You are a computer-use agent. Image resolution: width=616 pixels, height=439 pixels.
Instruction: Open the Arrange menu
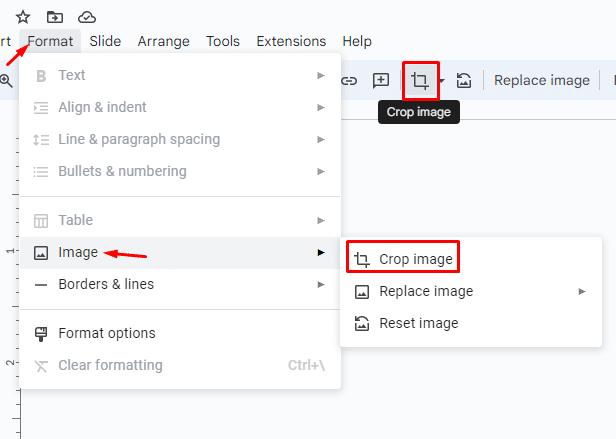[163, 41]
